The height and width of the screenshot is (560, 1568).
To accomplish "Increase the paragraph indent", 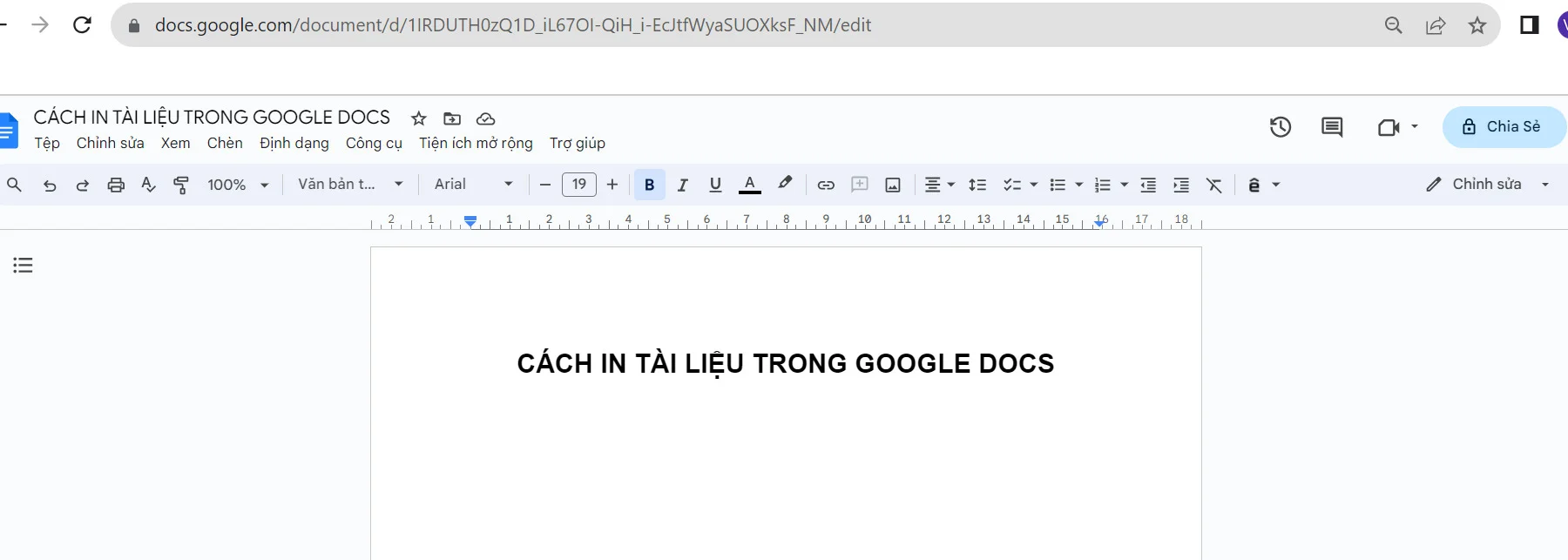I will [1181, 185].
